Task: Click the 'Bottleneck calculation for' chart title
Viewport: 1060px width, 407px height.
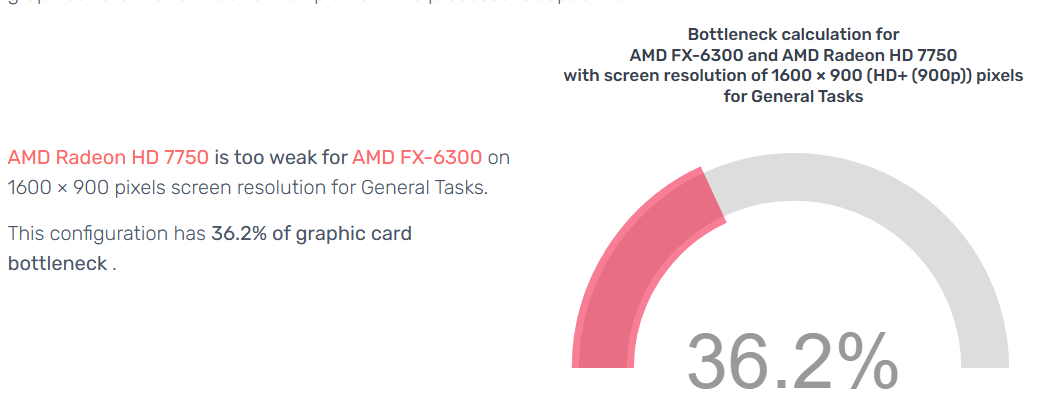Action: pos(793,34)
